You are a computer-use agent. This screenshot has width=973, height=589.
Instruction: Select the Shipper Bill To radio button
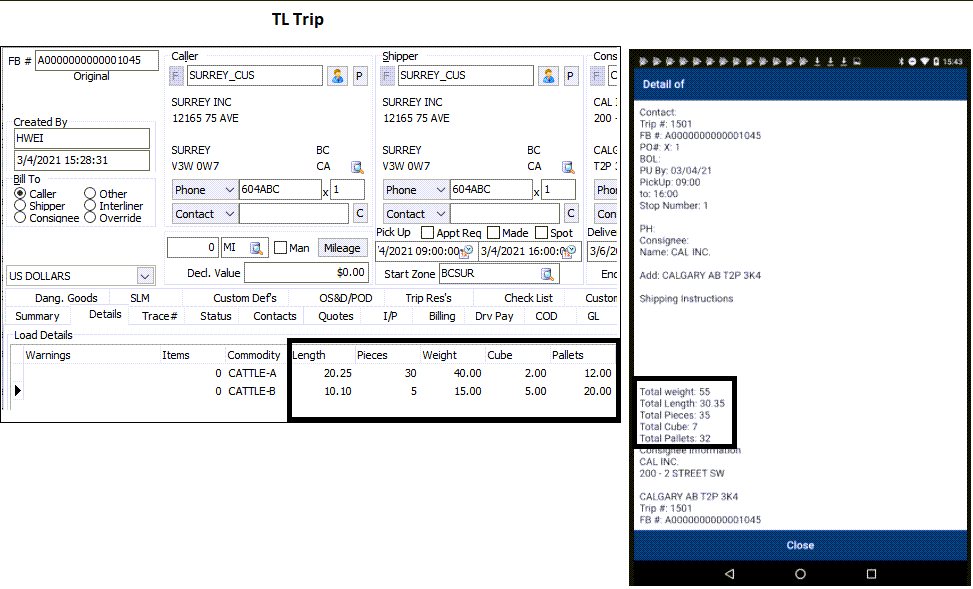coord(20,206)
